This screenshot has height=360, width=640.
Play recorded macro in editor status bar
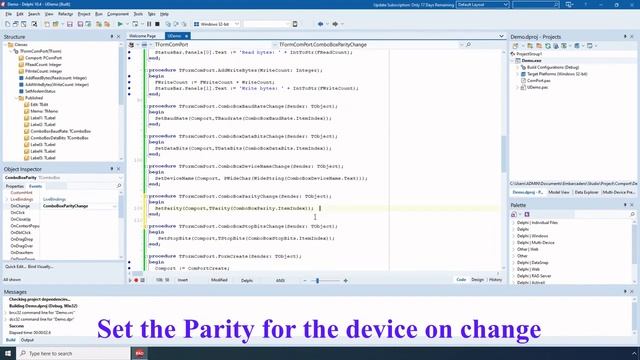pyautogui.click(x=130, y=280)
